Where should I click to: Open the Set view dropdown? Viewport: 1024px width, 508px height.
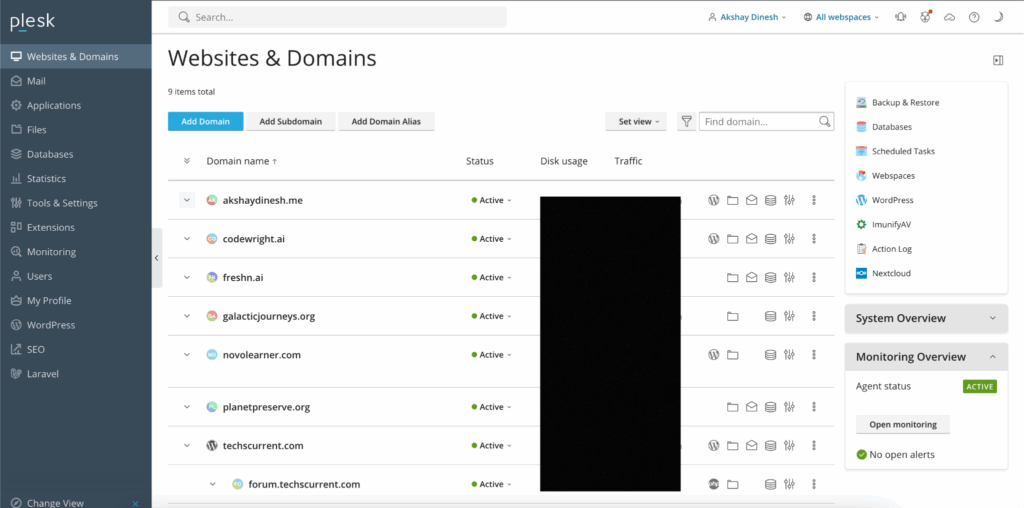point(636,121)
